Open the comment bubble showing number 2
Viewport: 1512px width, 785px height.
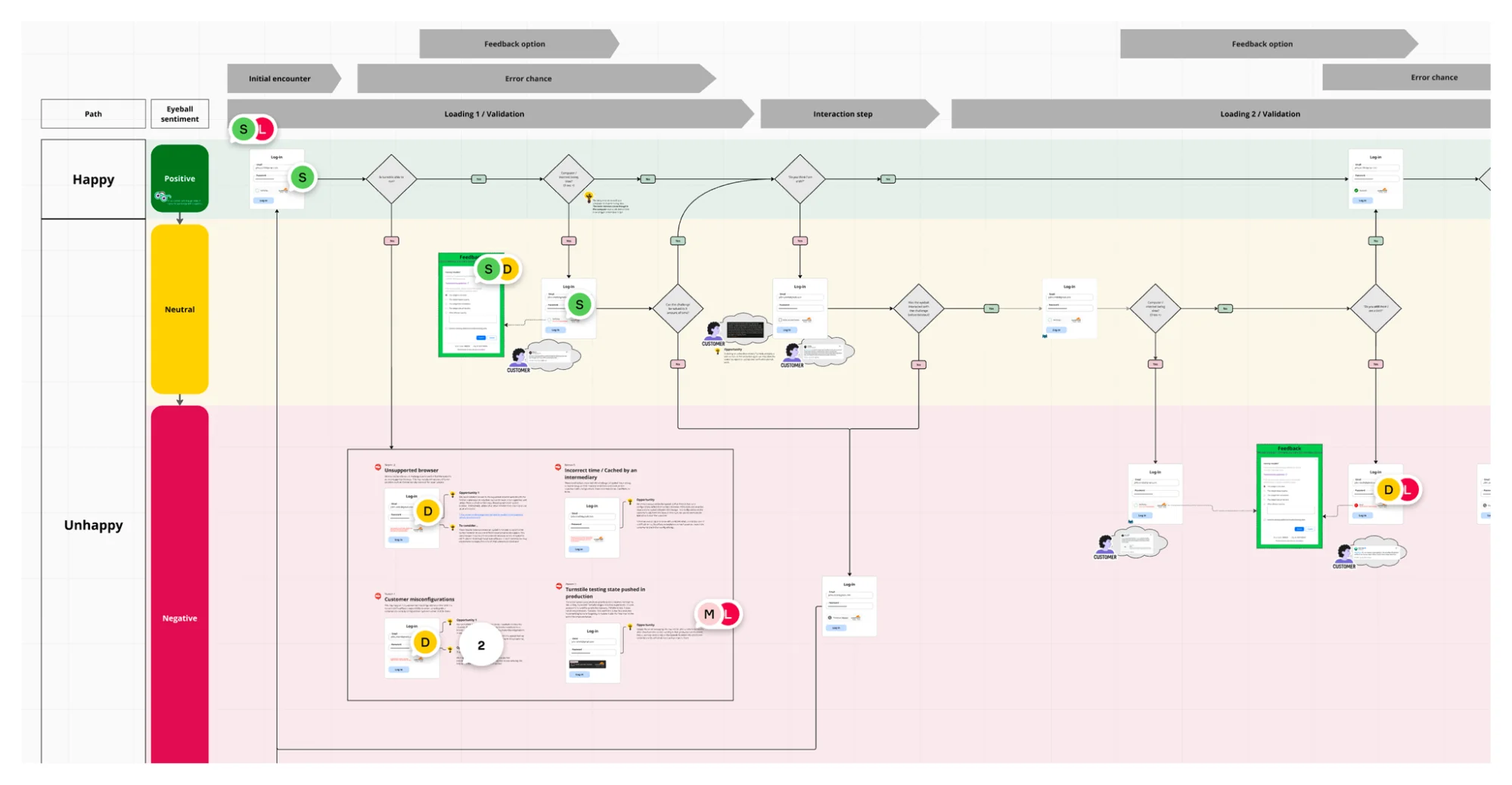coord(481,645)
